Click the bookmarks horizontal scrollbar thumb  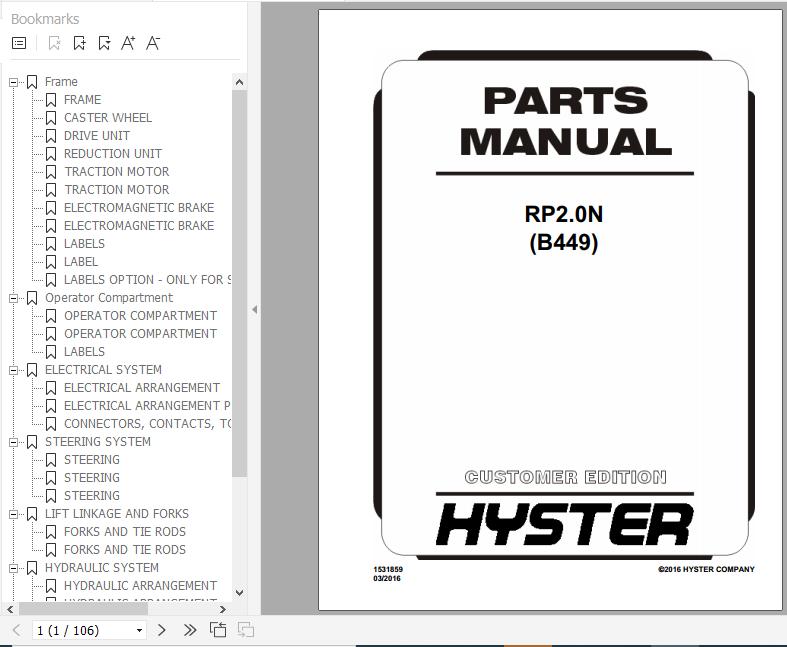pos(83,609)
